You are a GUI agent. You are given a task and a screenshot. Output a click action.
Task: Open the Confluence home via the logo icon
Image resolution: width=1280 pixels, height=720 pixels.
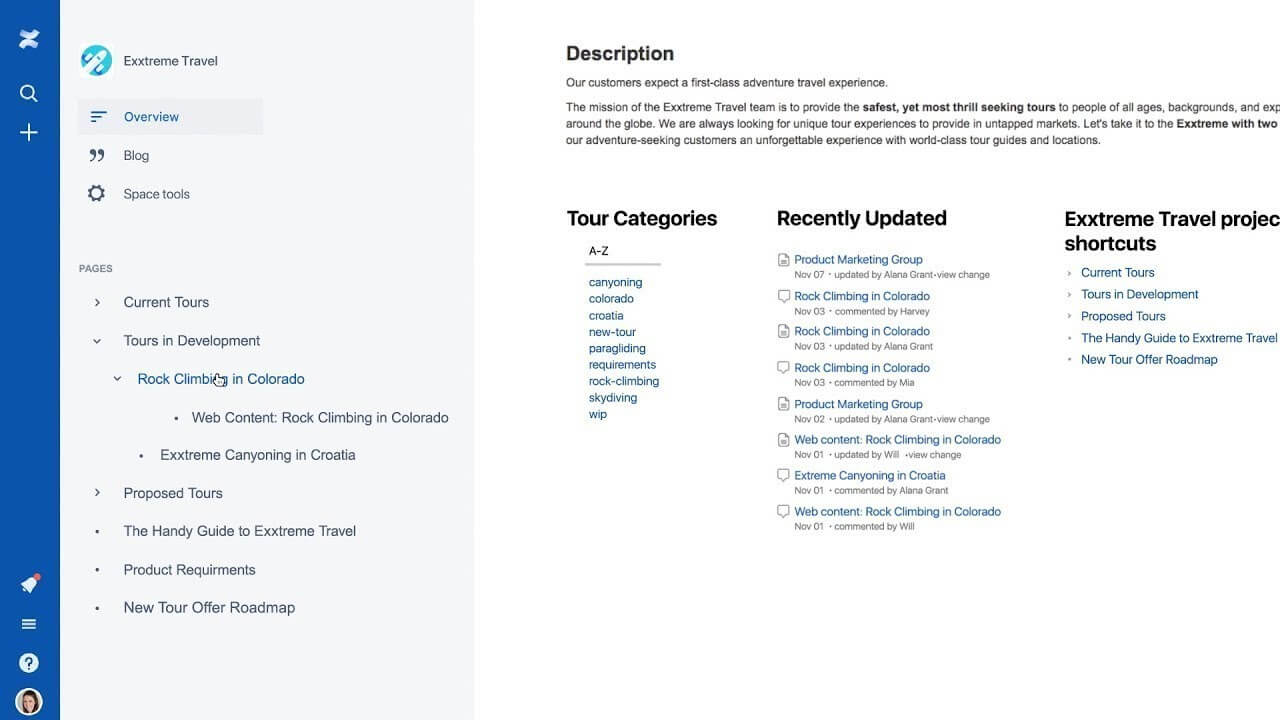click(x=29, y=39)
